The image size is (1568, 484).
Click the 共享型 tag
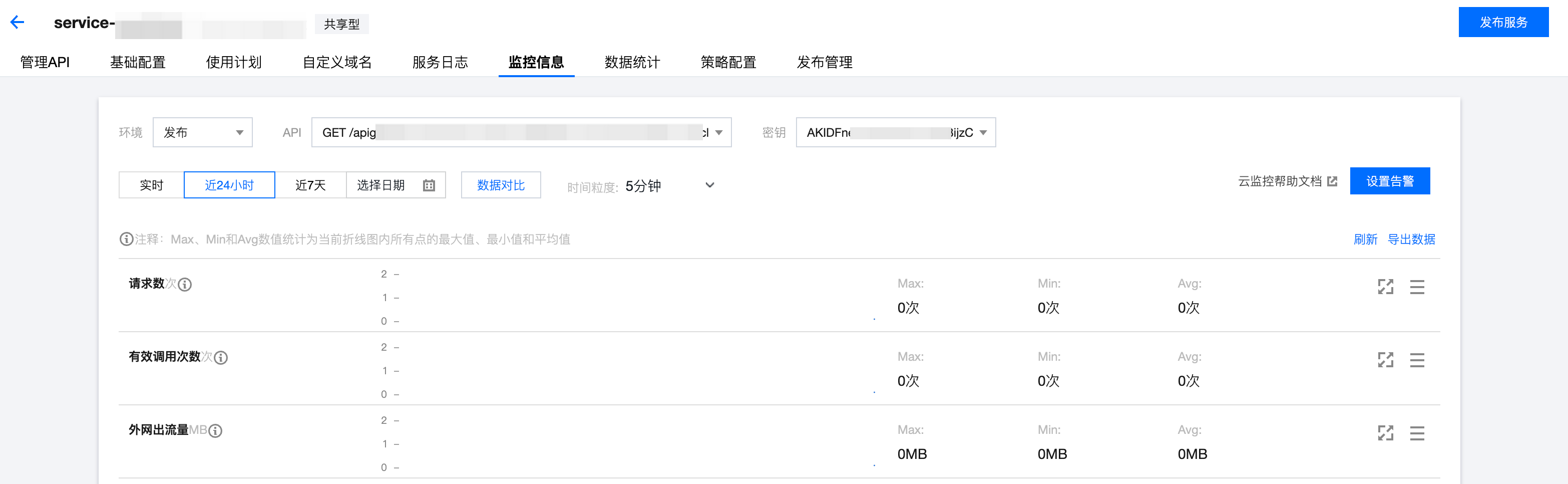(342, 25)
